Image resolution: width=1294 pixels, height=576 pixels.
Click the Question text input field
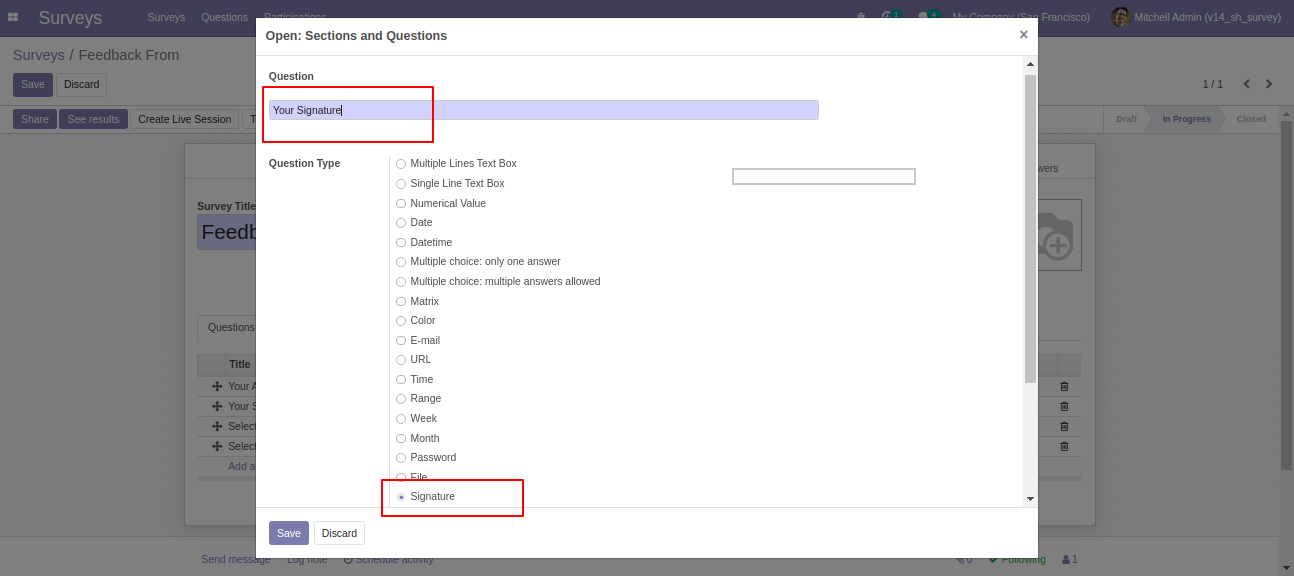click(543, 110)
